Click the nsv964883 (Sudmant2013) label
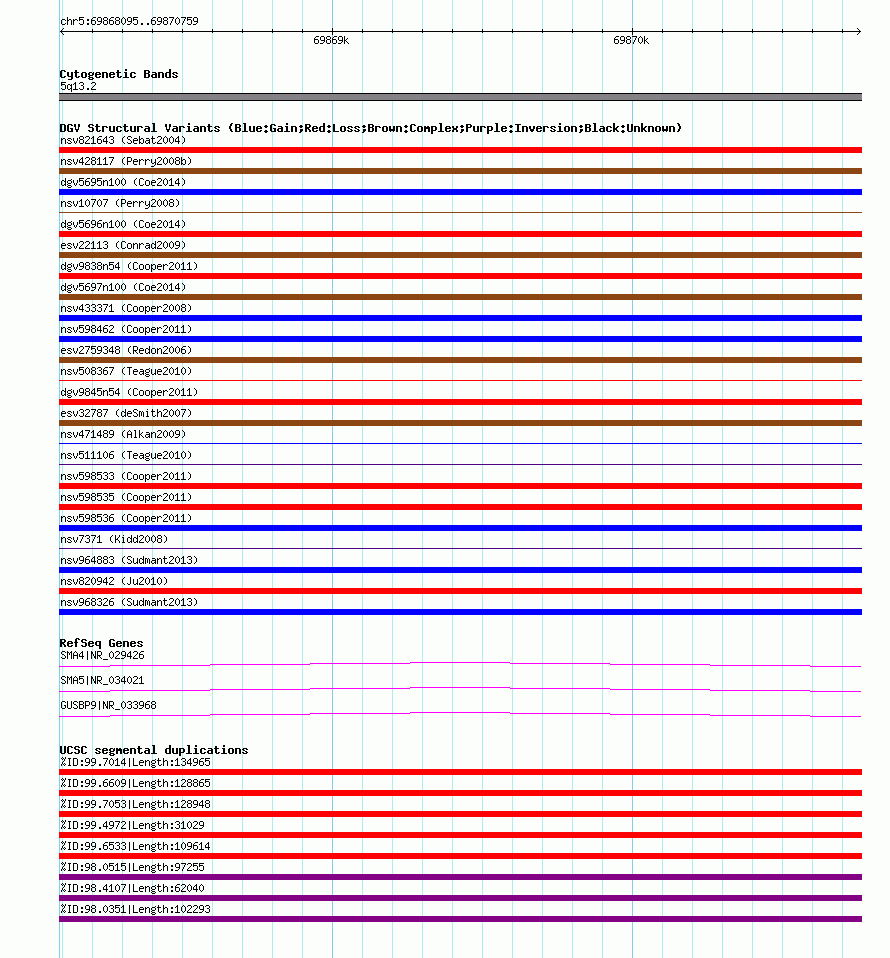The width and height of the screenshot is (890, 958). [129, 560]
